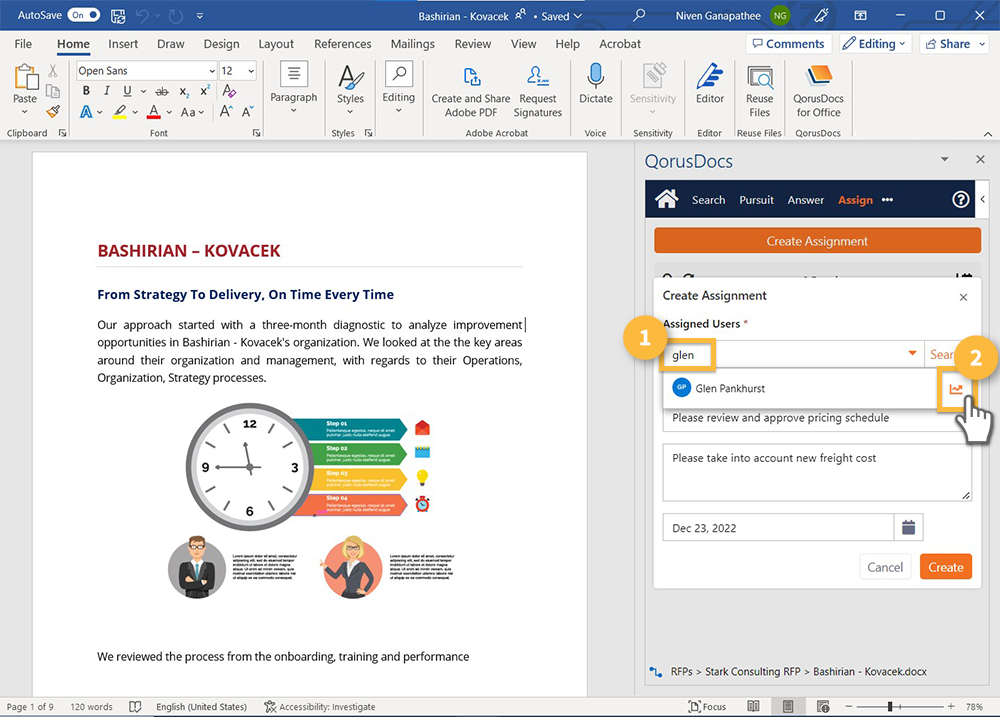Select Glen Pankhurst from results

[798, 388]
